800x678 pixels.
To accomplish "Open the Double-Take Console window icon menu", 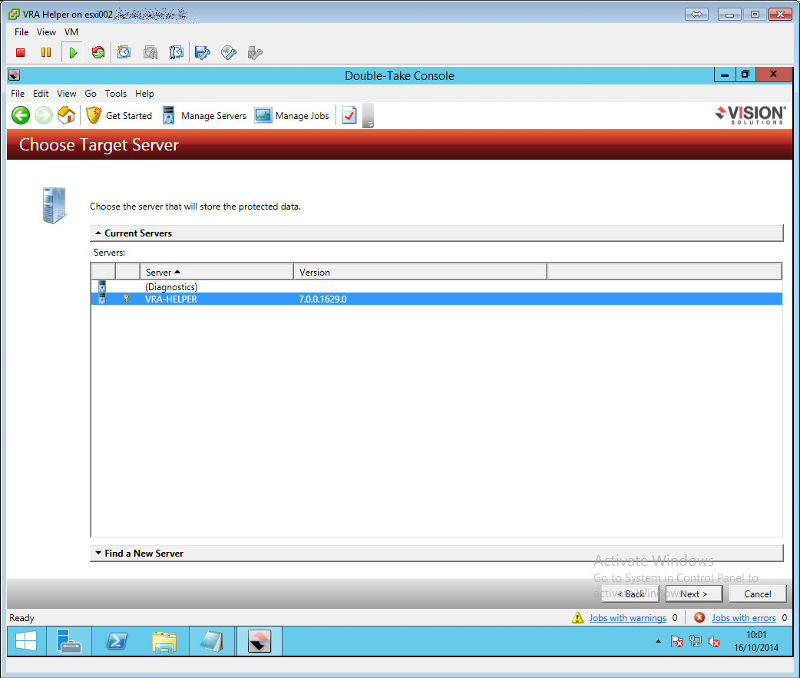I will 14,76.
